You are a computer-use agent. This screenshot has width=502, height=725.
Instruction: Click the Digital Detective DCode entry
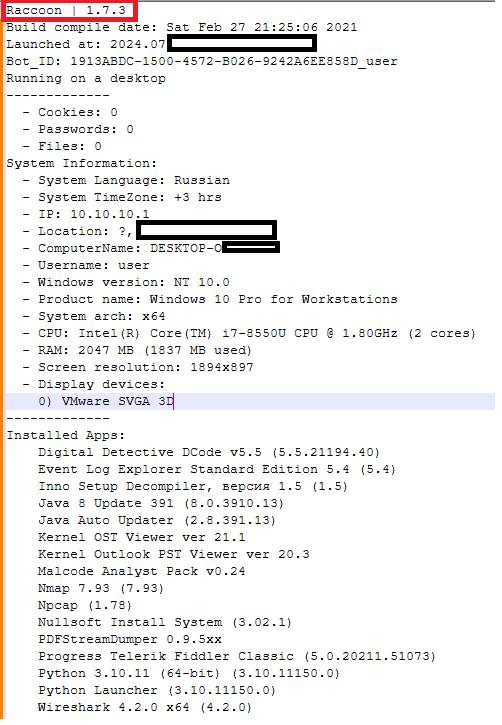point(209,453)
